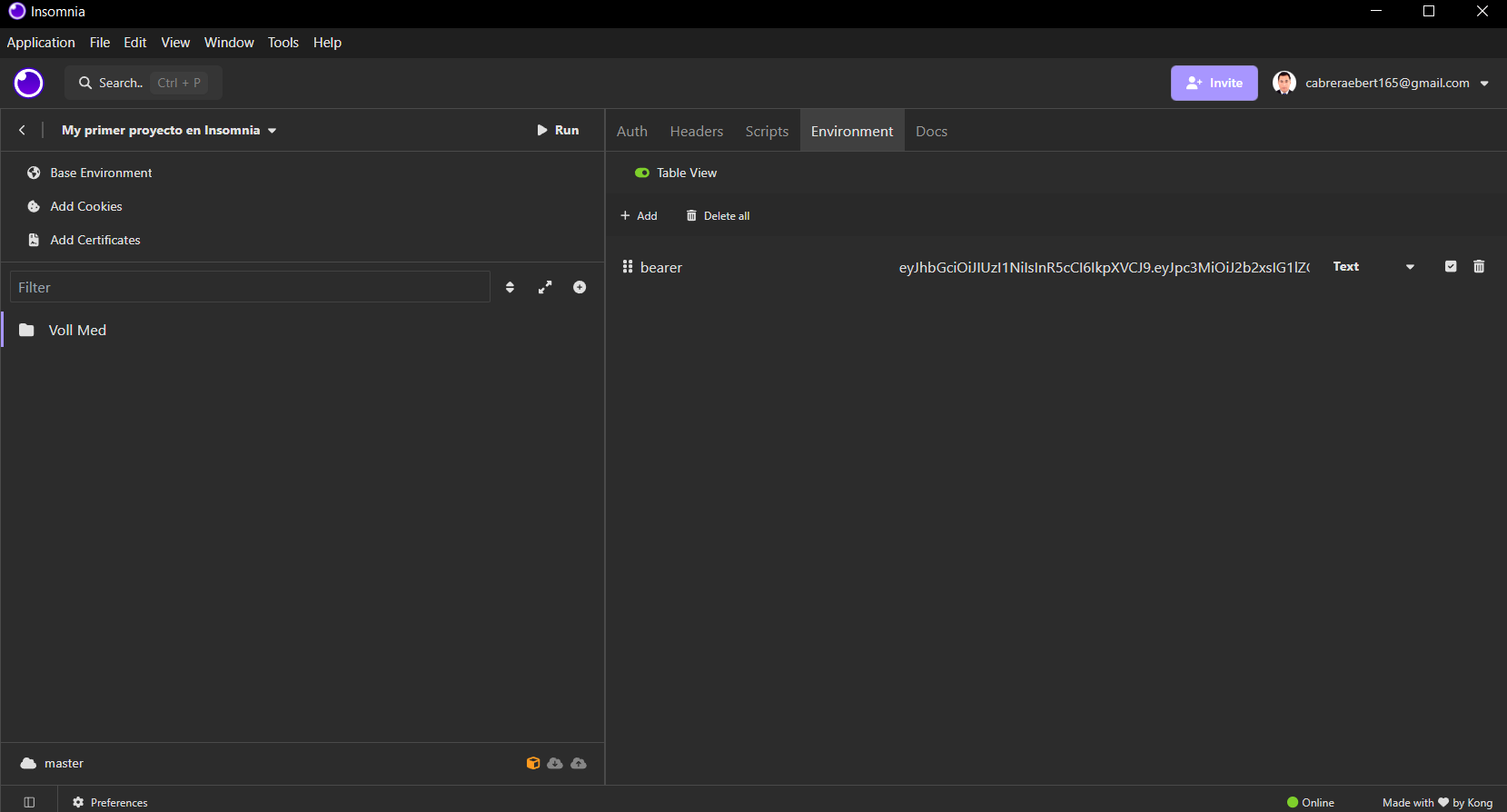Screen dimensions: 1507x812
Task: Click the Search box in header
Action: pos(144,83)
